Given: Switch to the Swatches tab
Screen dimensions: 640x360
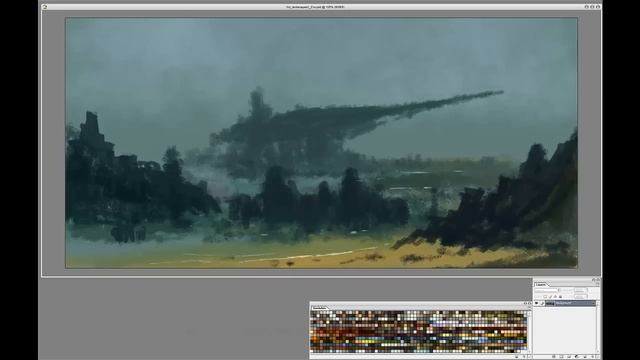Looking at the screenshot, I should (320, 307).
